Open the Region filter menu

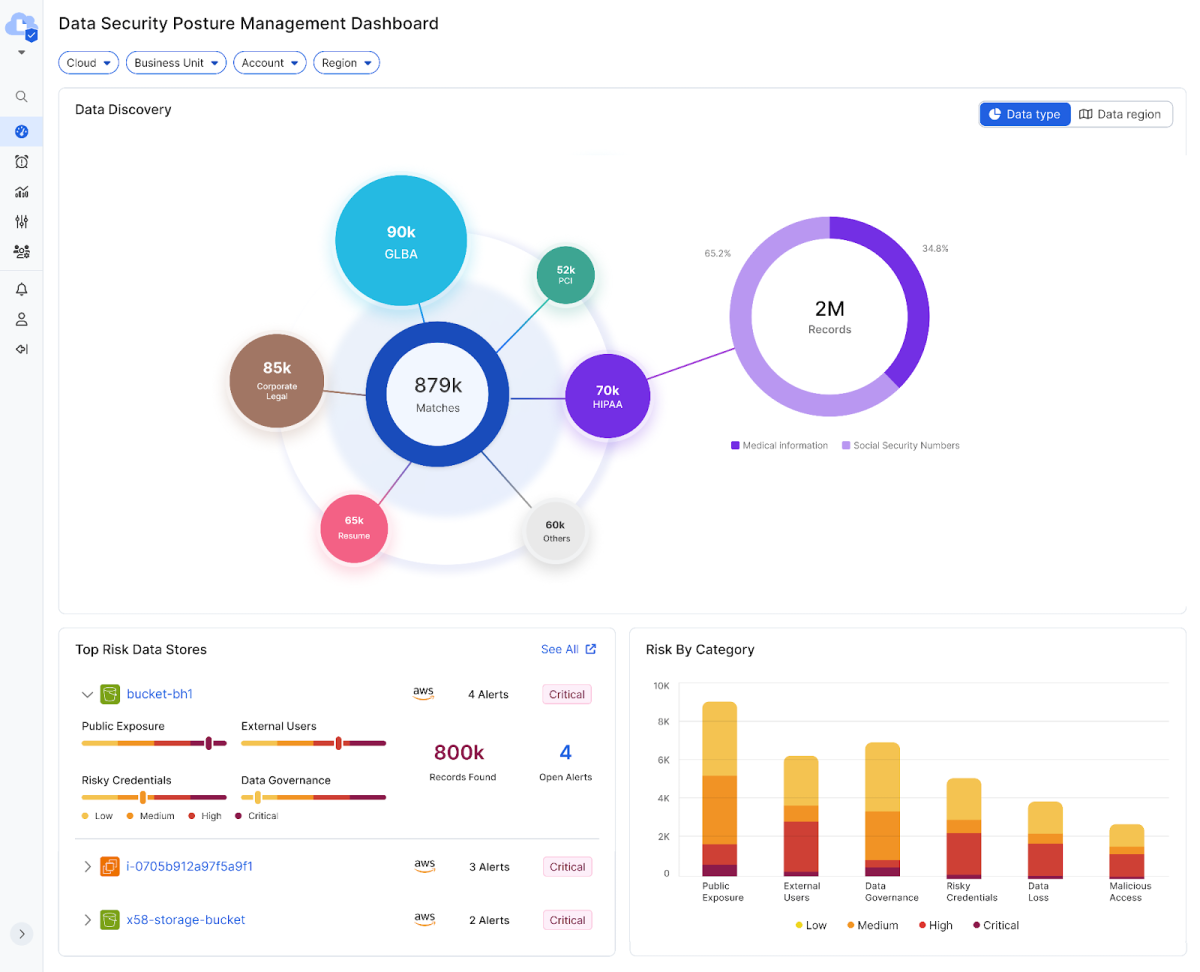pos(346,62)
